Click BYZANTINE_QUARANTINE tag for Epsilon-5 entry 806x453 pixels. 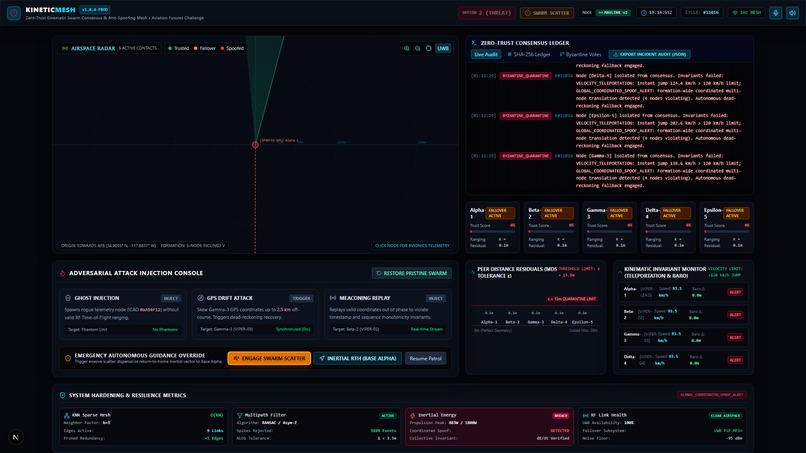(x=525, y=116)
